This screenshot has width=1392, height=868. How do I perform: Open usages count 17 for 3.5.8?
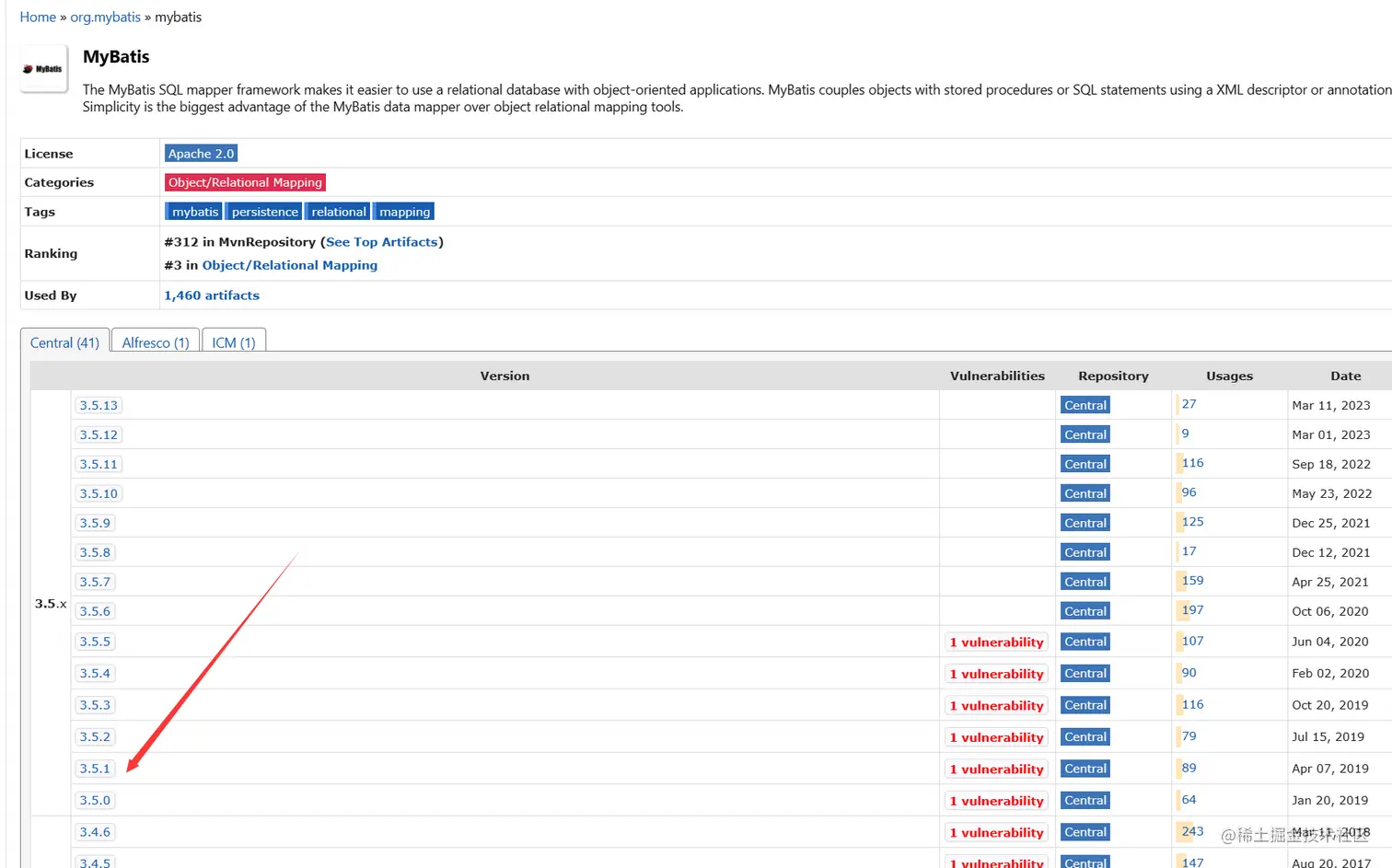coord(1189,551)
